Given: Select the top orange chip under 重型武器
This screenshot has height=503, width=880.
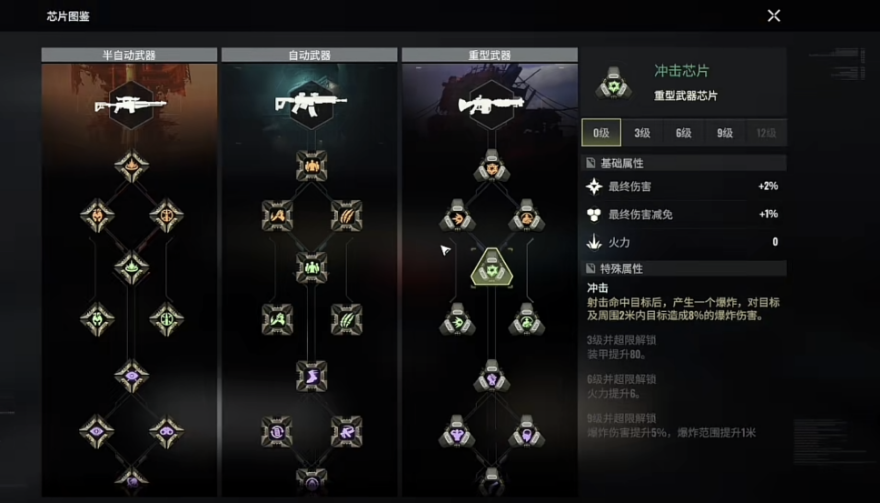Looking at the screenshot, I should [492, 166].
